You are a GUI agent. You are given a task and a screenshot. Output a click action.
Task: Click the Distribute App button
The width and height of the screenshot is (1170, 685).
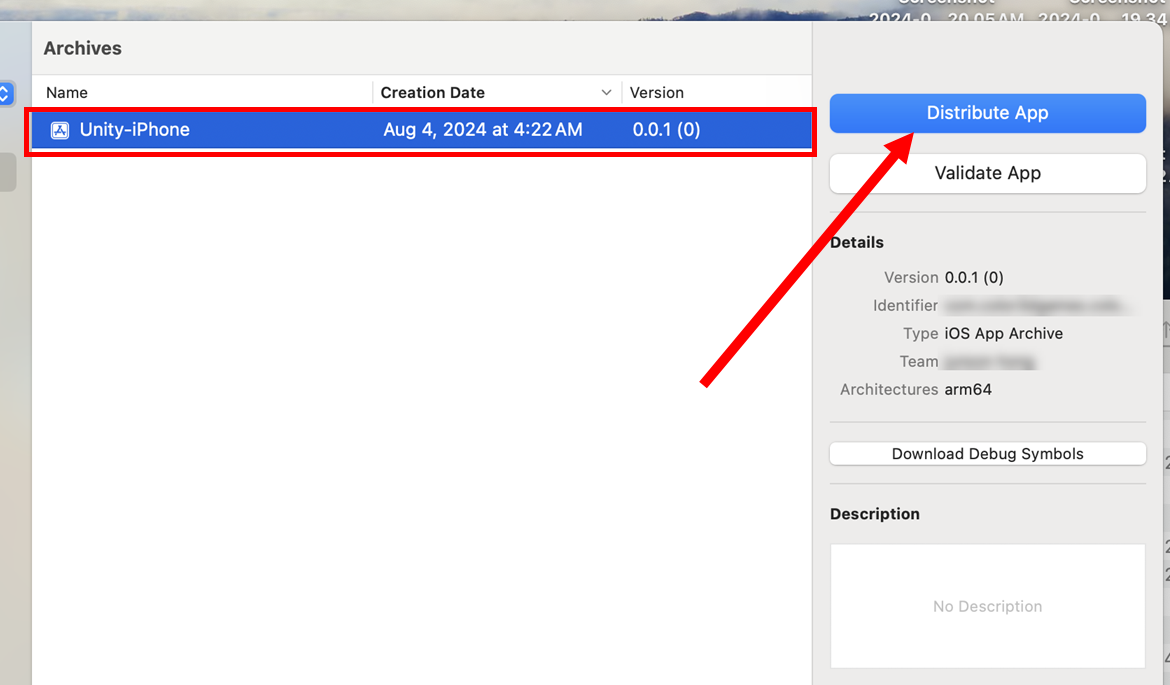coord(987,113)
